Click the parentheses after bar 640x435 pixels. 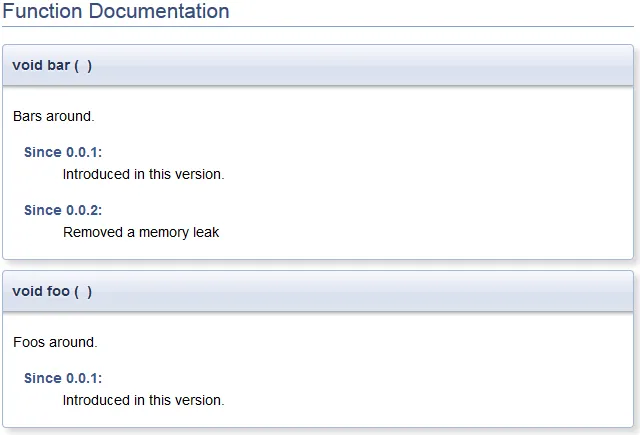[x=83, y=66]
